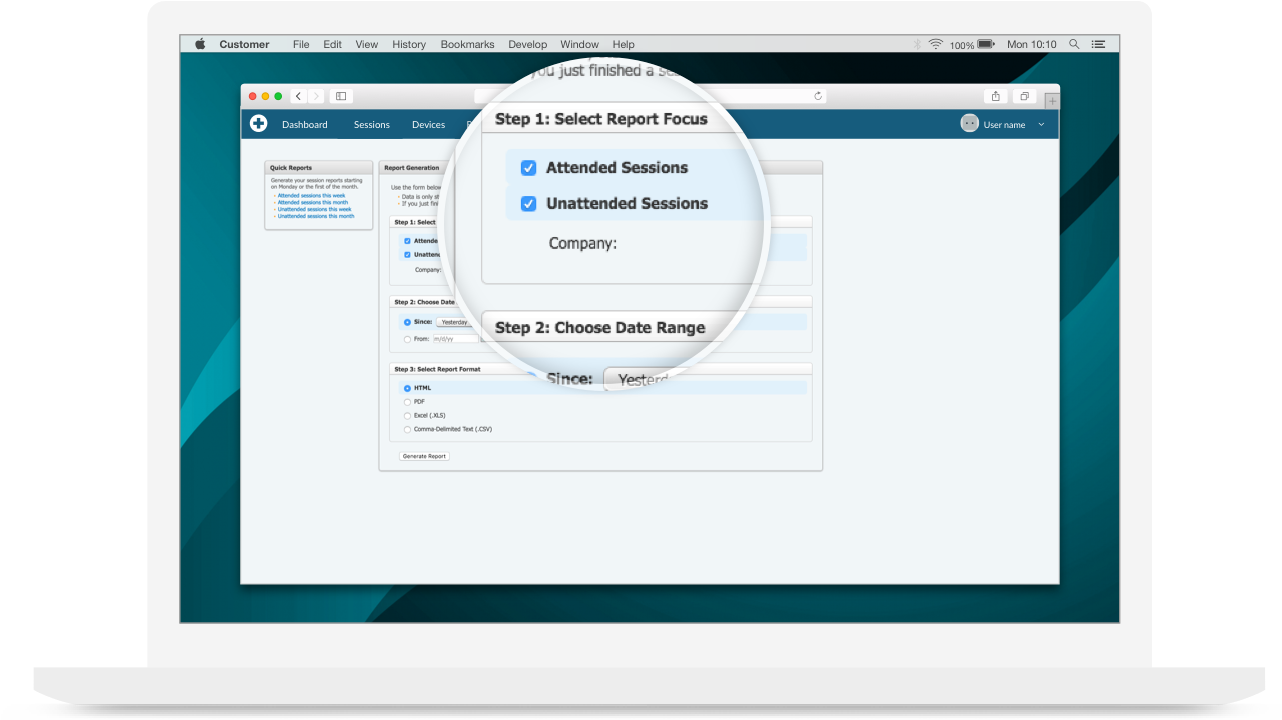
Task: Open the Notification Center list icon
Action: click(x=1099, y=44)
